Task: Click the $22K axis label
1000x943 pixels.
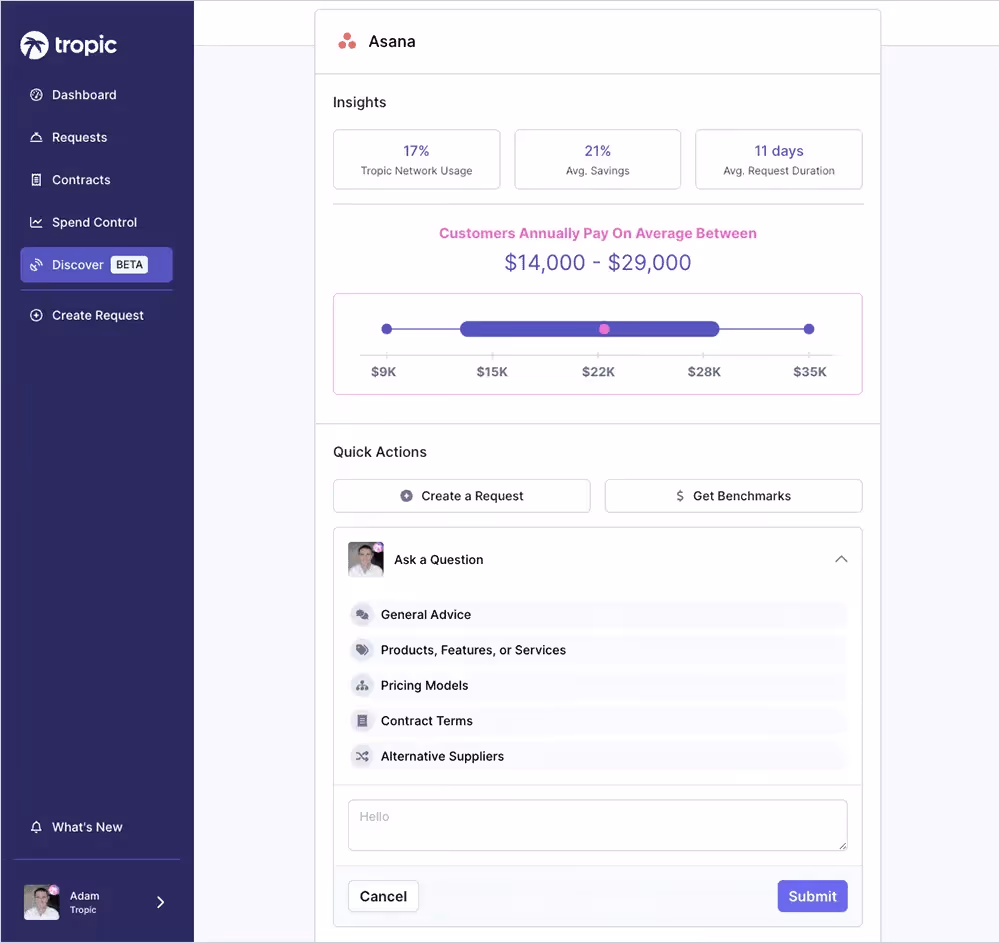Action: (x=598, y=372)
